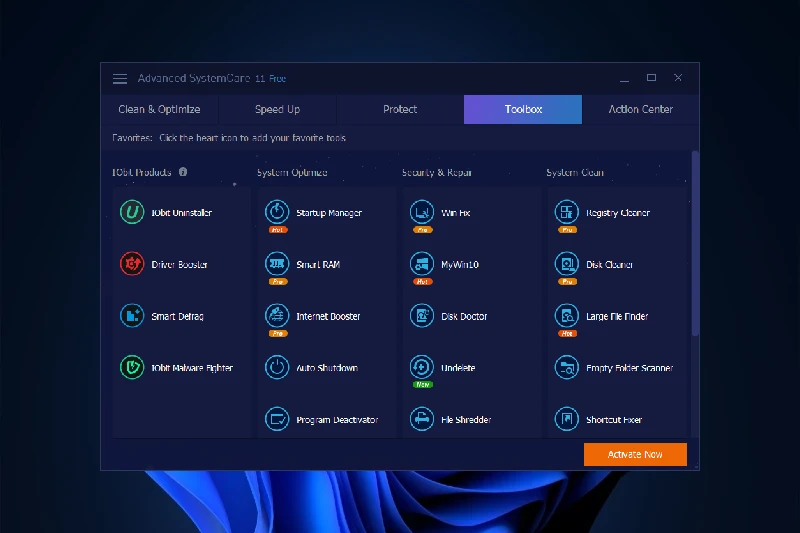The width and height of the screenshot is (800, 533).
Task: Click the System Optimize heading
Action: [x=292, y=172]
